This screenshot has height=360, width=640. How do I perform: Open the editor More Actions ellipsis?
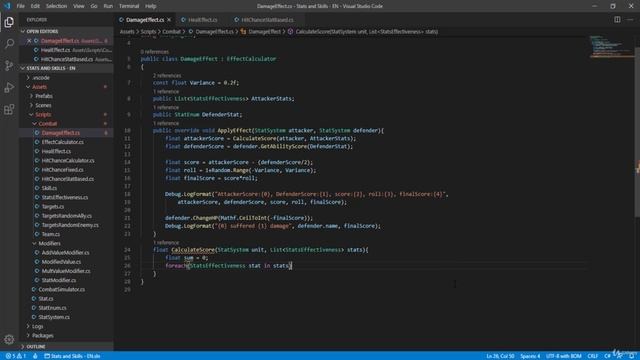[x=630, y=20]
